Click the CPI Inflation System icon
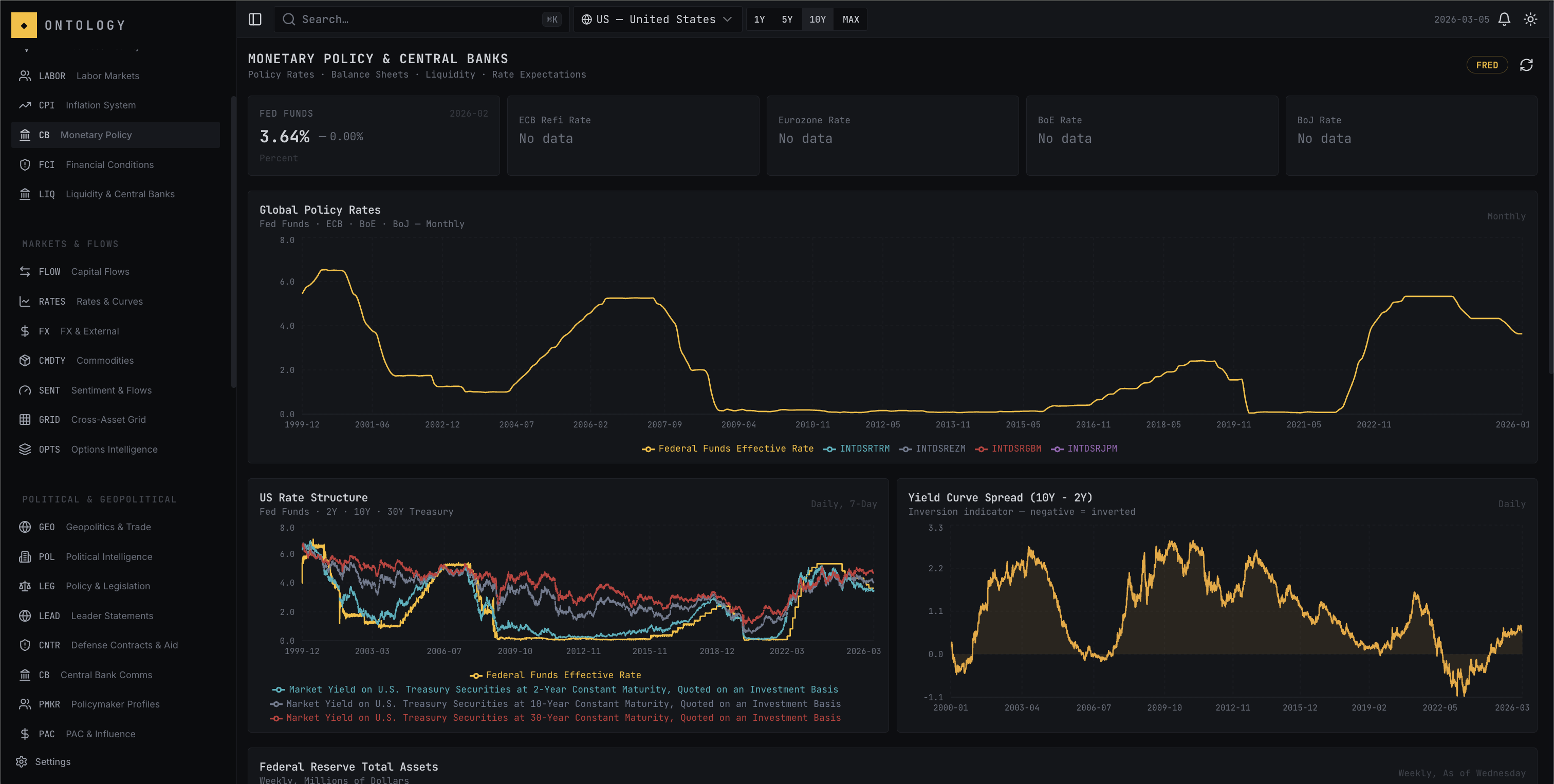1554x784 pixels. click(x=25, y=105)
